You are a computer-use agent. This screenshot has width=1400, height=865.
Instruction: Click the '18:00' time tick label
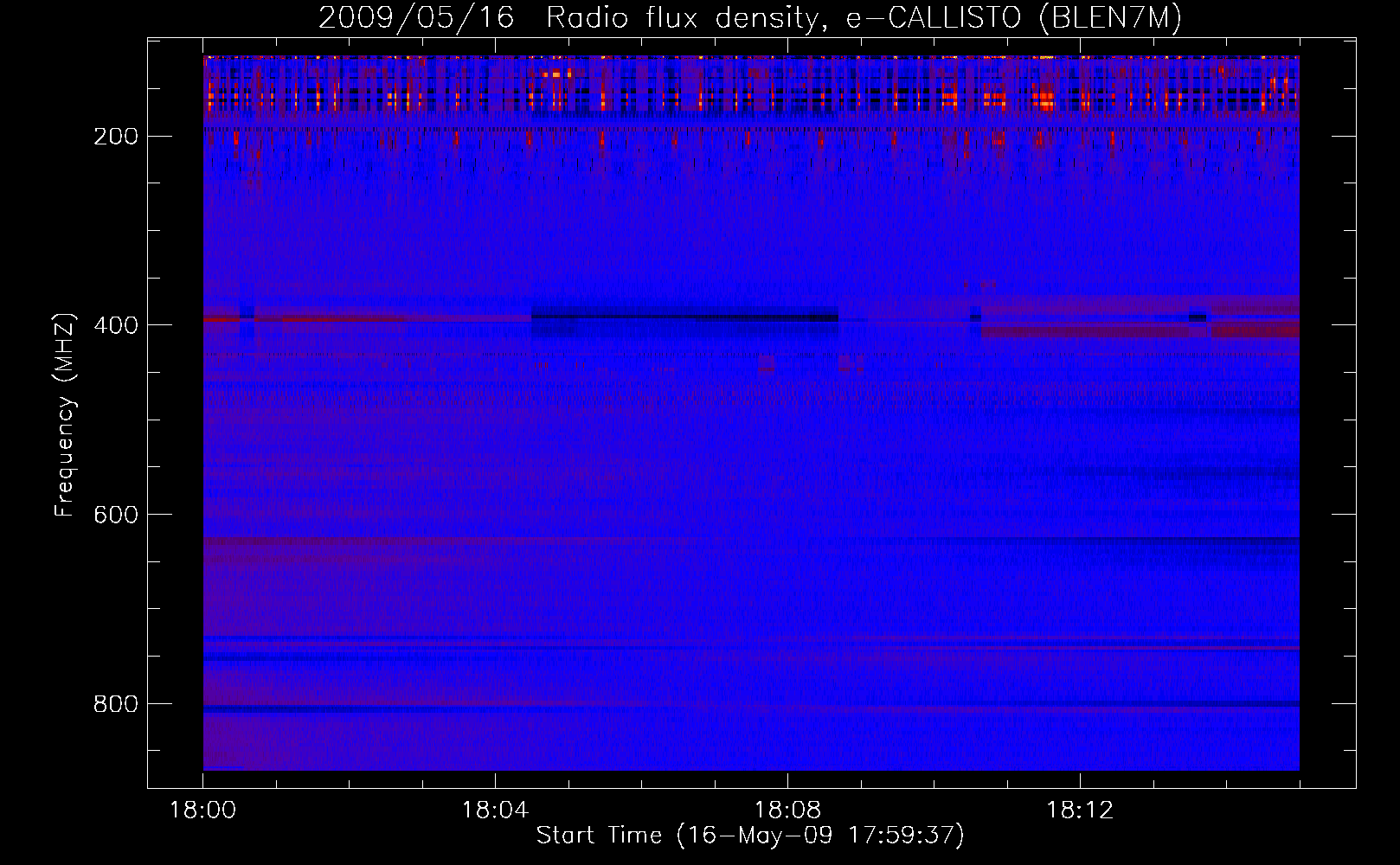pos(202,811)
